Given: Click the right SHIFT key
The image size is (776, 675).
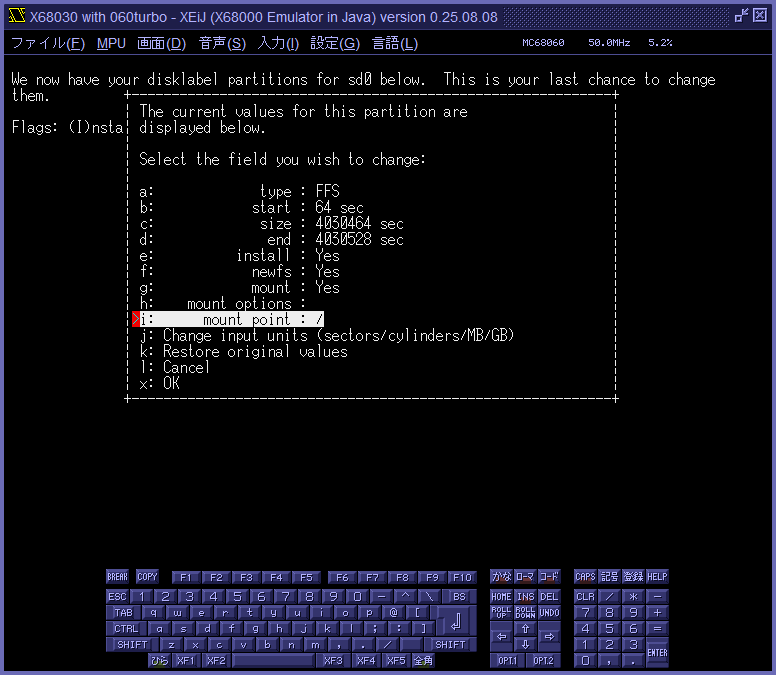Looking at the screenshot, I should click(x=450, y=644).
